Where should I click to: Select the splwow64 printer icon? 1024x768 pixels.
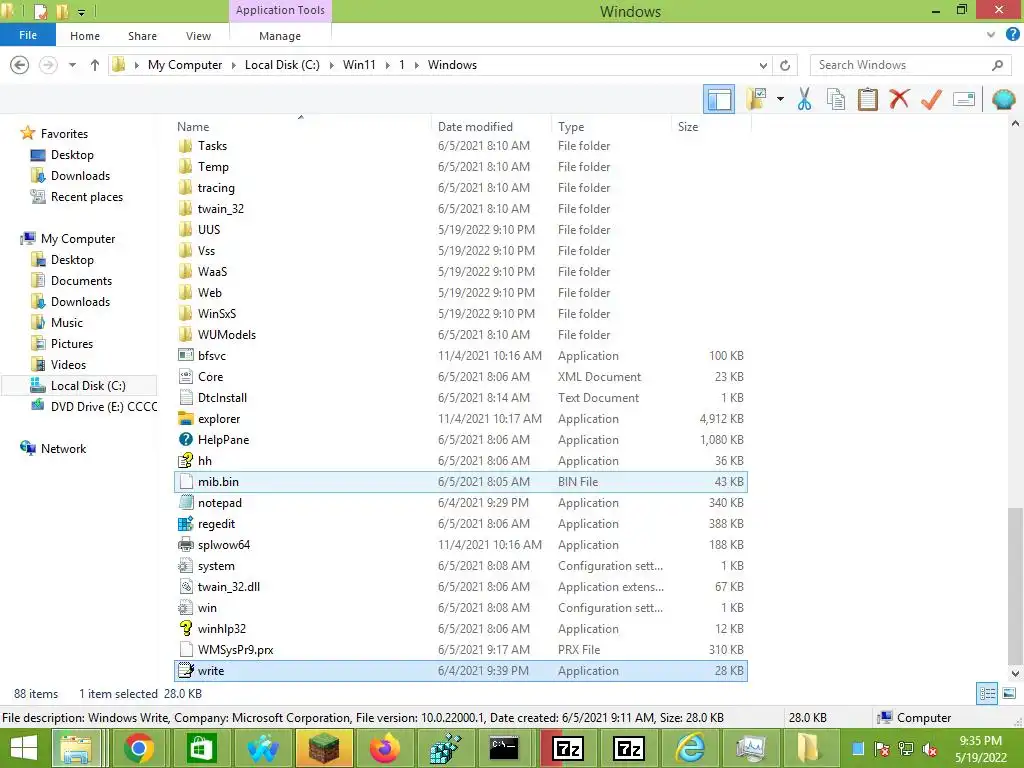click(x=185, y=545)
